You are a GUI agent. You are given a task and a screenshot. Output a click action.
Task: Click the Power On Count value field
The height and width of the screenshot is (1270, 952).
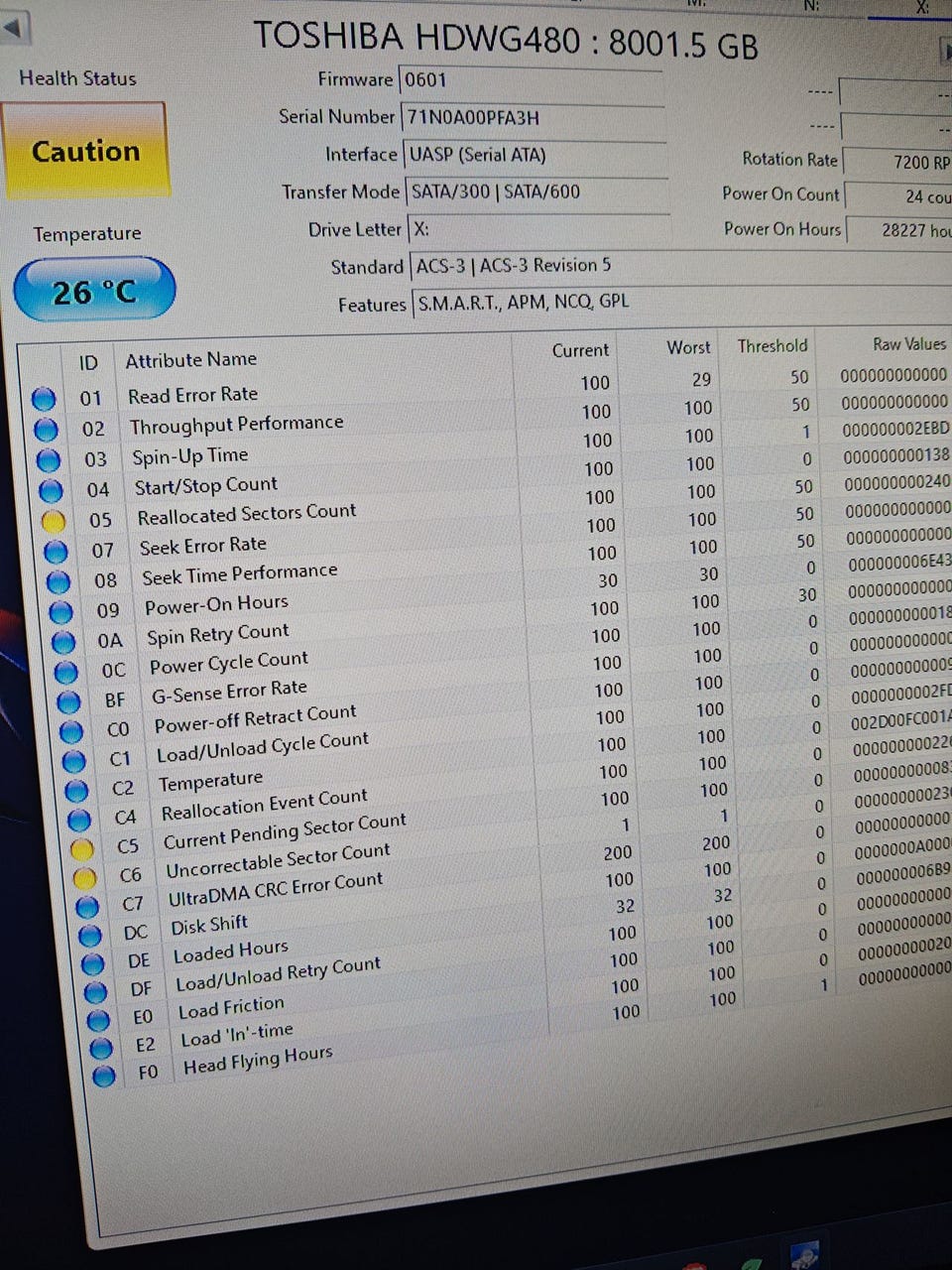click(x=899, y=196)
